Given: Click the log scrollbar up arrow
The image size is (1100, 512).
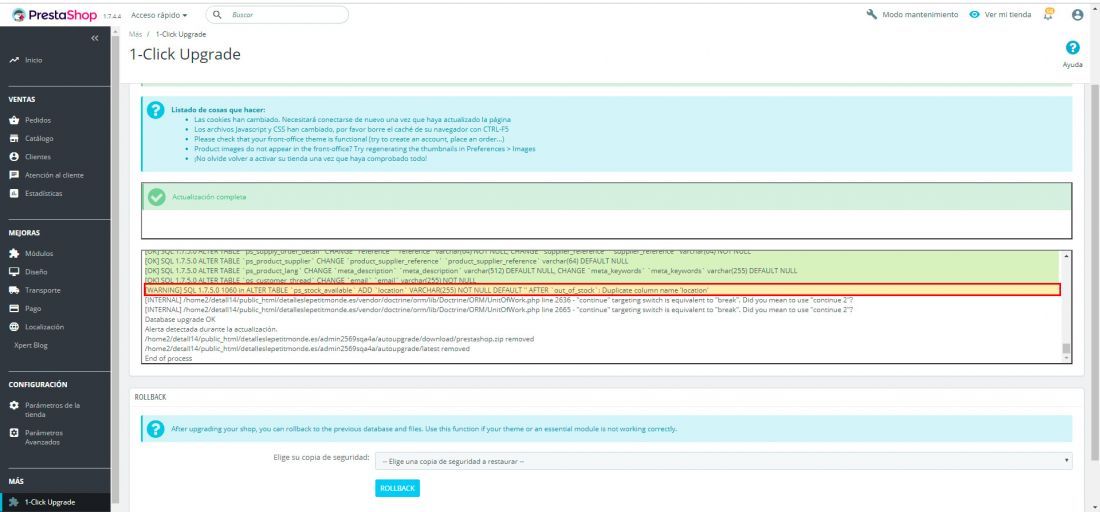Looking at the screenshot, I should [1066, 256].
